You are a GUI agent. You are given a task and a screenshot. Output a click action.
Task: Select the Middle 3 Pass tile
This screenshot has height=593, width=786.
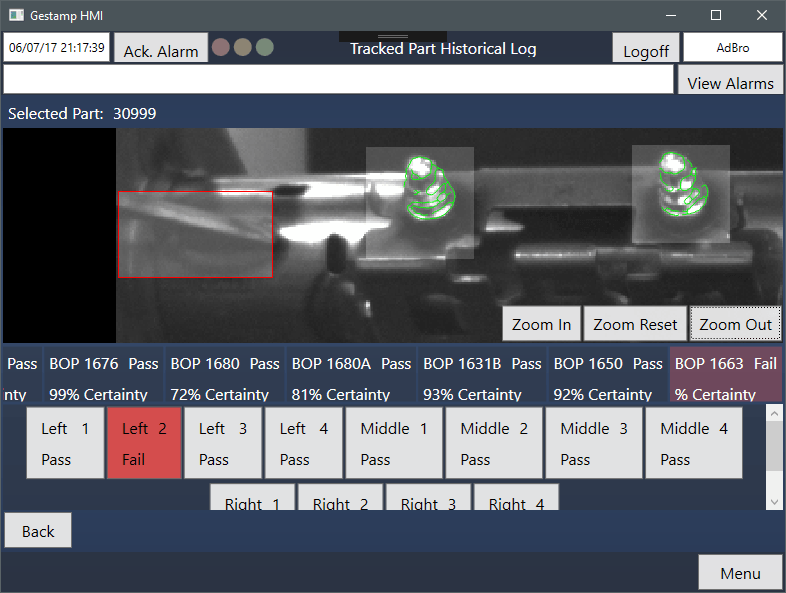click(594, 443)
